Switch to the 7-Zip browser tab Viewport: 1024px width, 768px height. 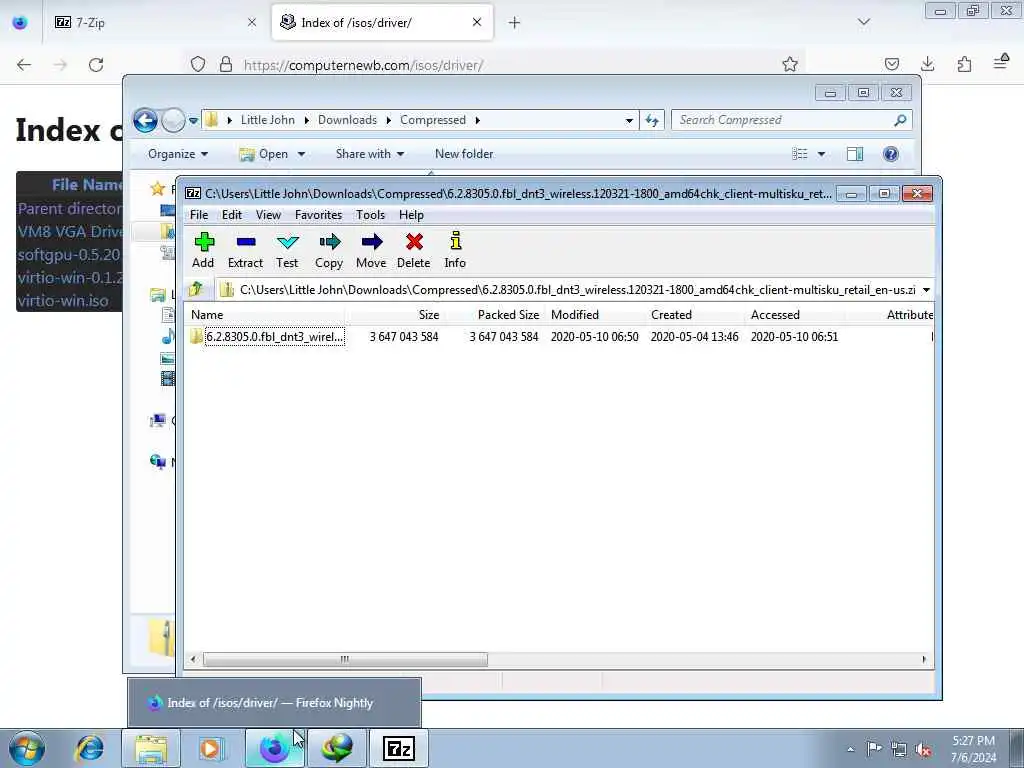point(155,22)
